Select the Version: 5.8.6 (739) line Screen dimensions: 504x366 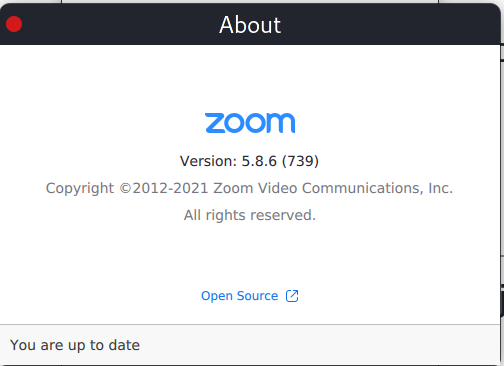tap(249, 161)
